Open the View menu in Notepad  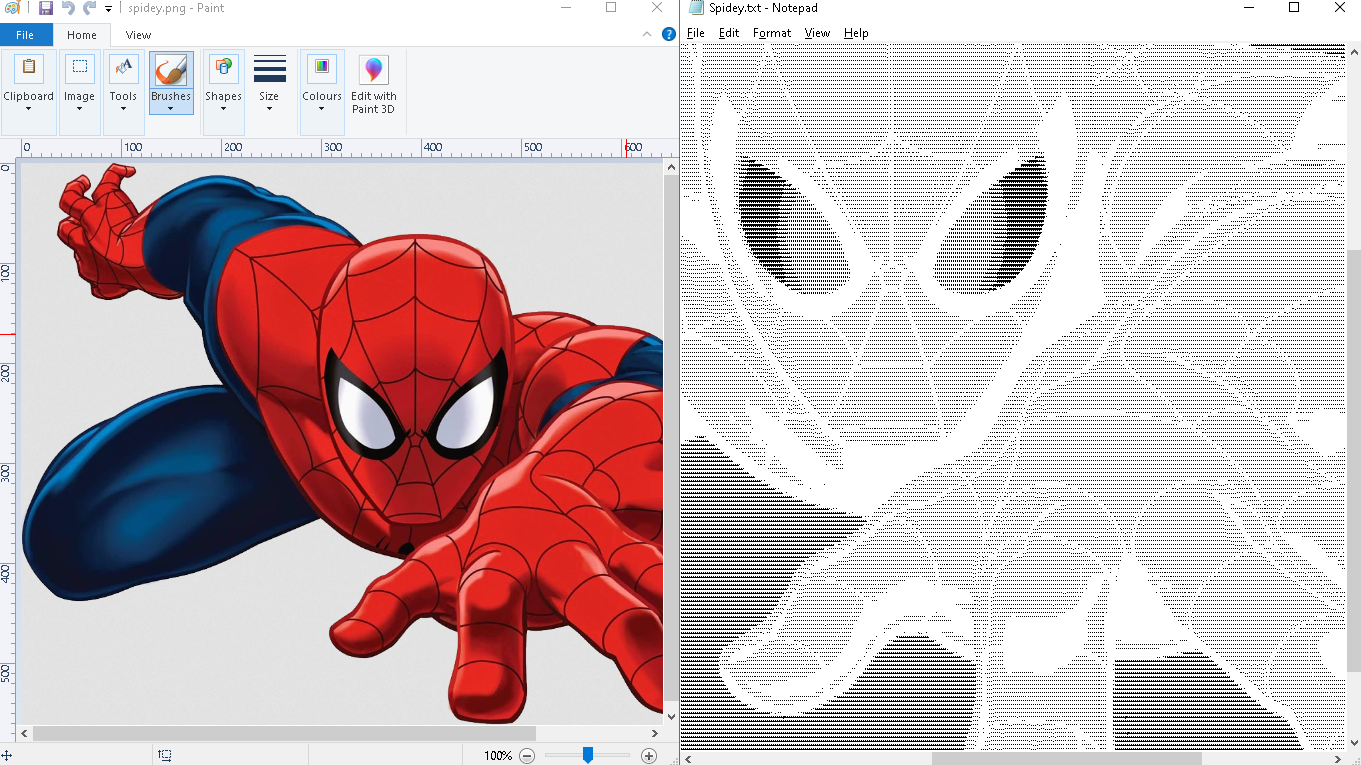tap(817, 33)
